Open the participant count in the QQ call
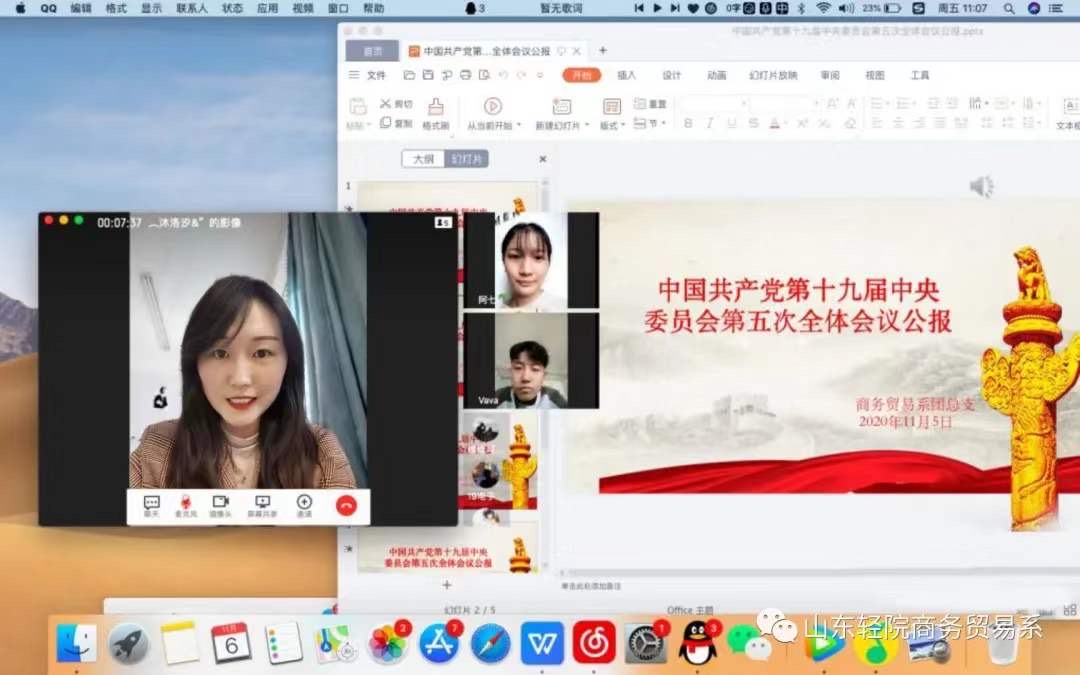The width and height of the screenshot is (1080, 675). (443, 222)
